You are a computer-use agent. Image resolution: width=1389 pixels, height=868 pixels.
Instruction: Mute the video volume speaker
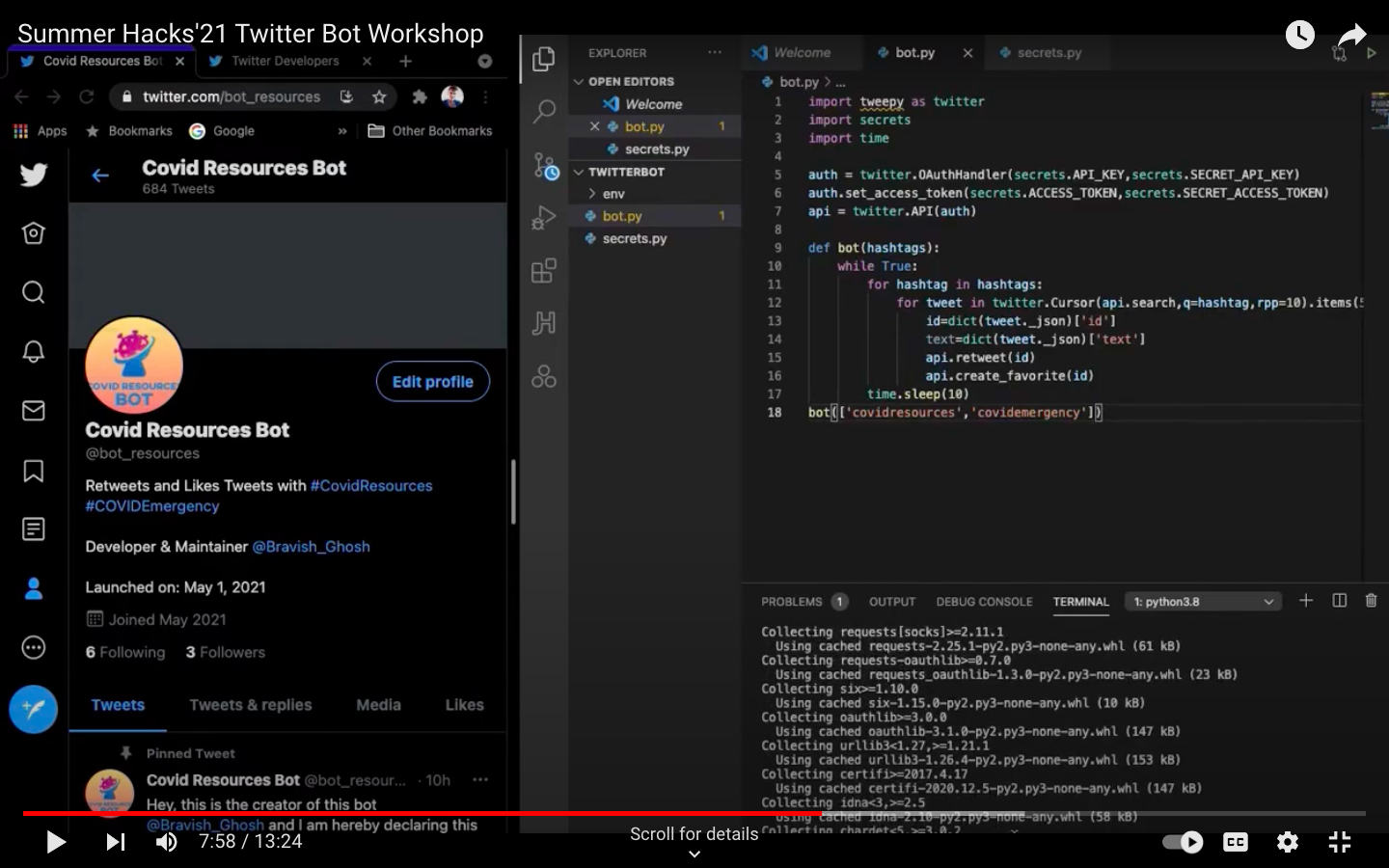coord(167,842)
